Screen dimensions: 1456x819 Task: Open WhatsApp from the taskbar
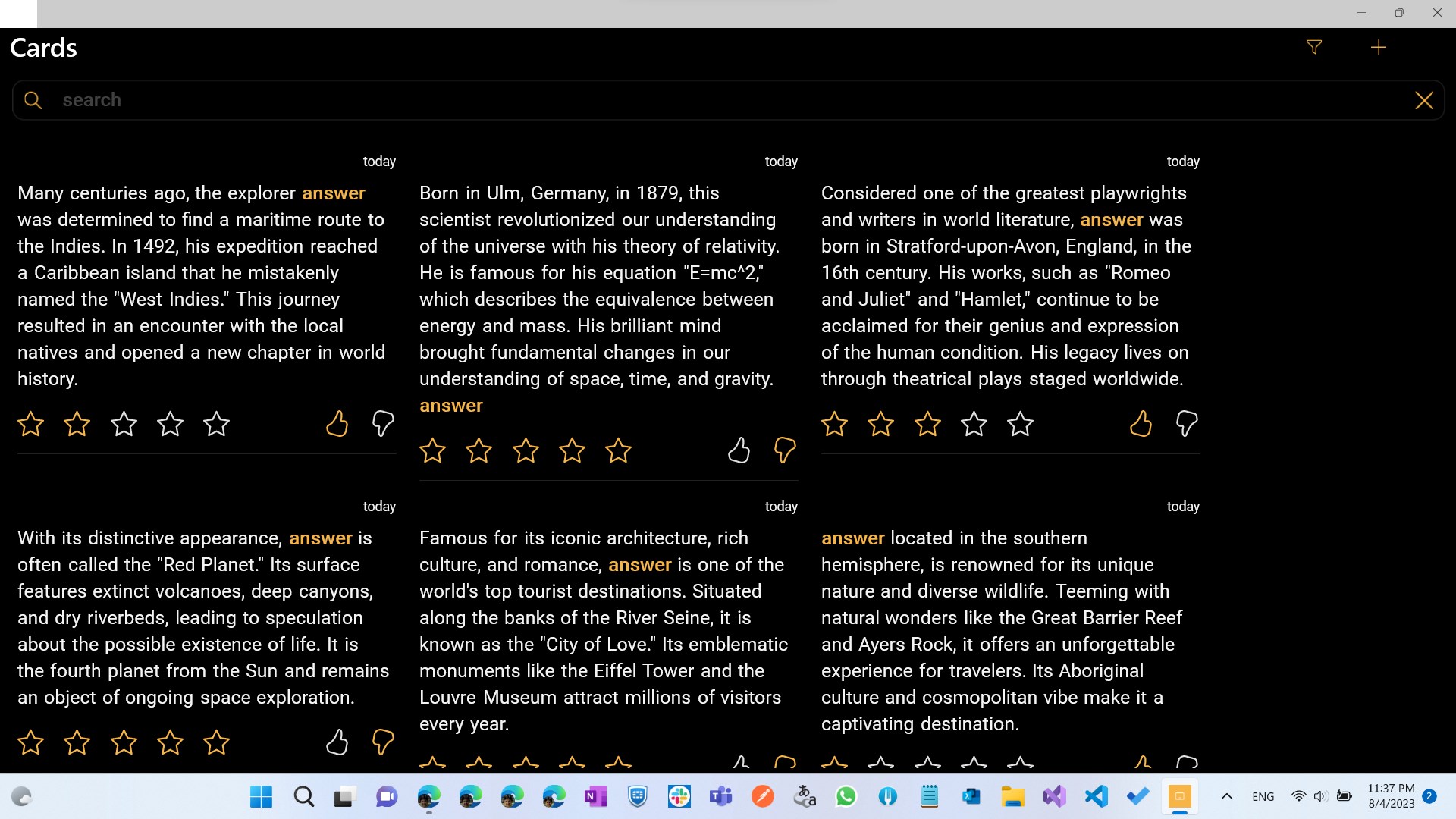(846, 796)
